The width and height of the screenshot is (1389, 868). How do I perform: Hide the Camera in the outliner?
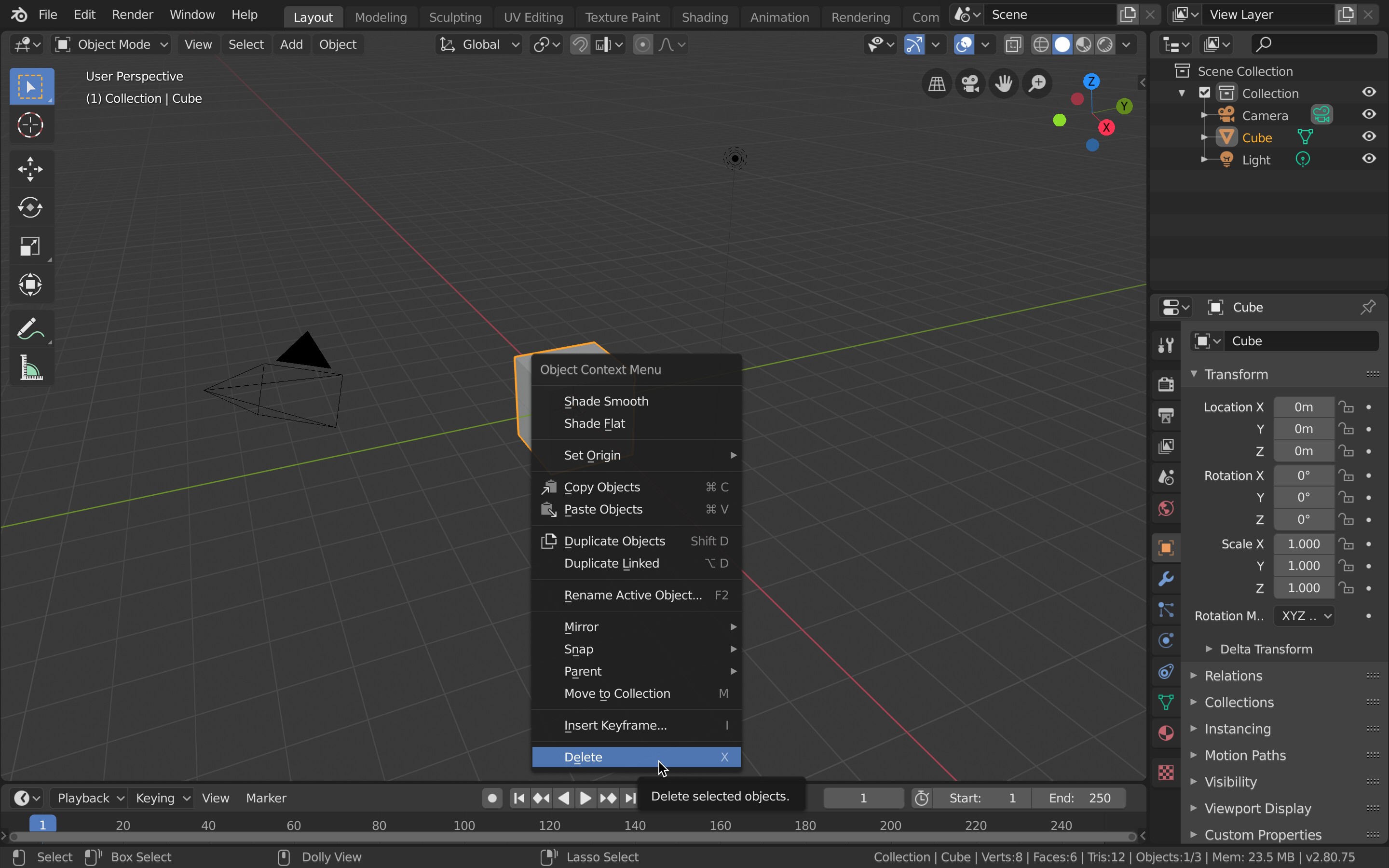tap(1369, 115)
